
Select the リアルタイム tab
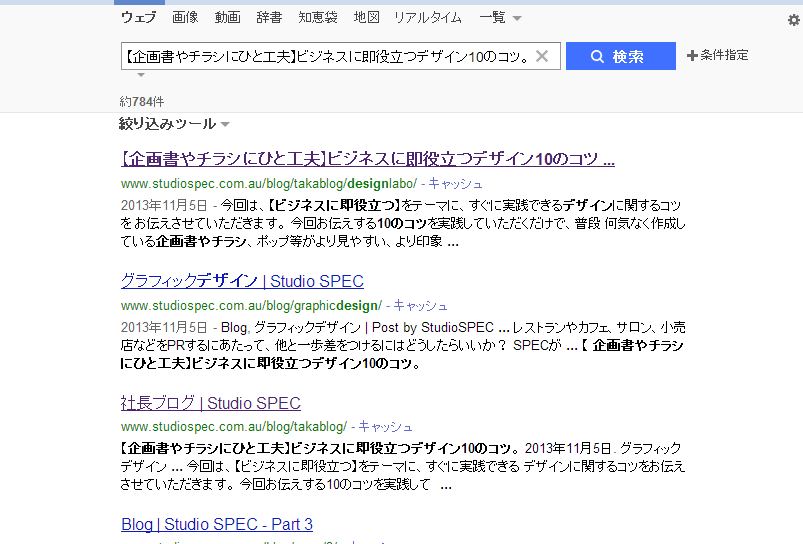[x=428, y=18]
